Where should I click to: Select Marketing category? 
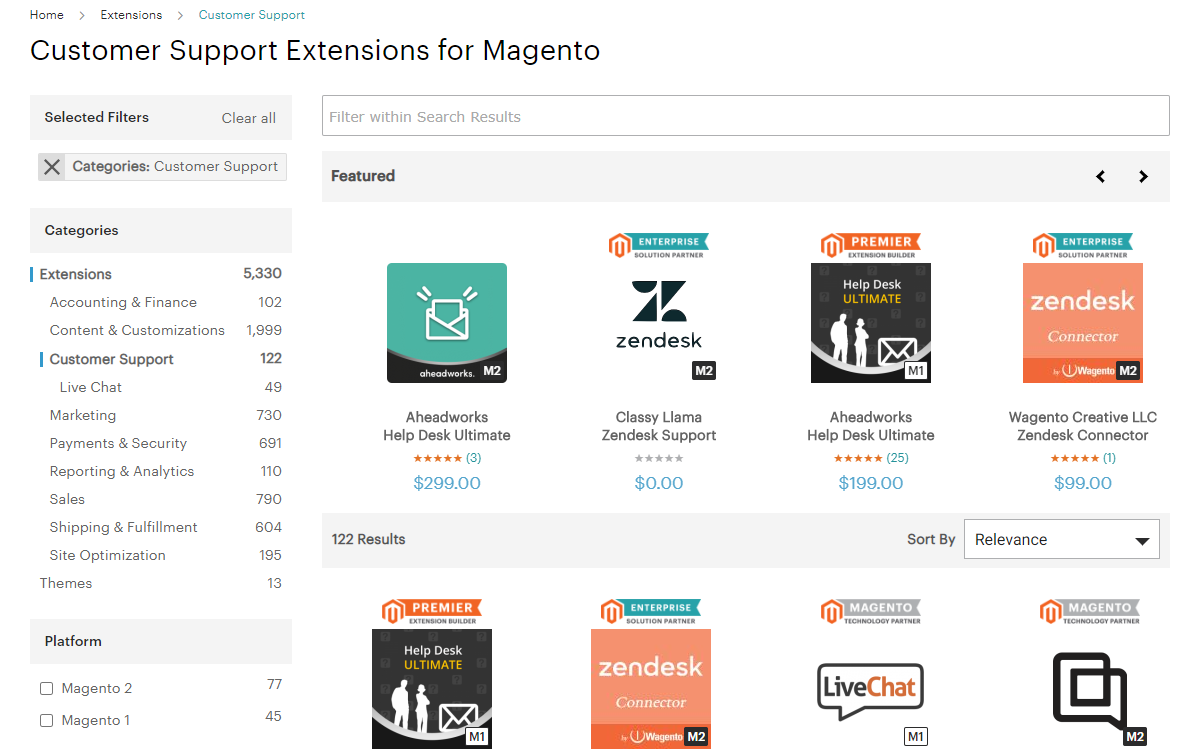82,415
